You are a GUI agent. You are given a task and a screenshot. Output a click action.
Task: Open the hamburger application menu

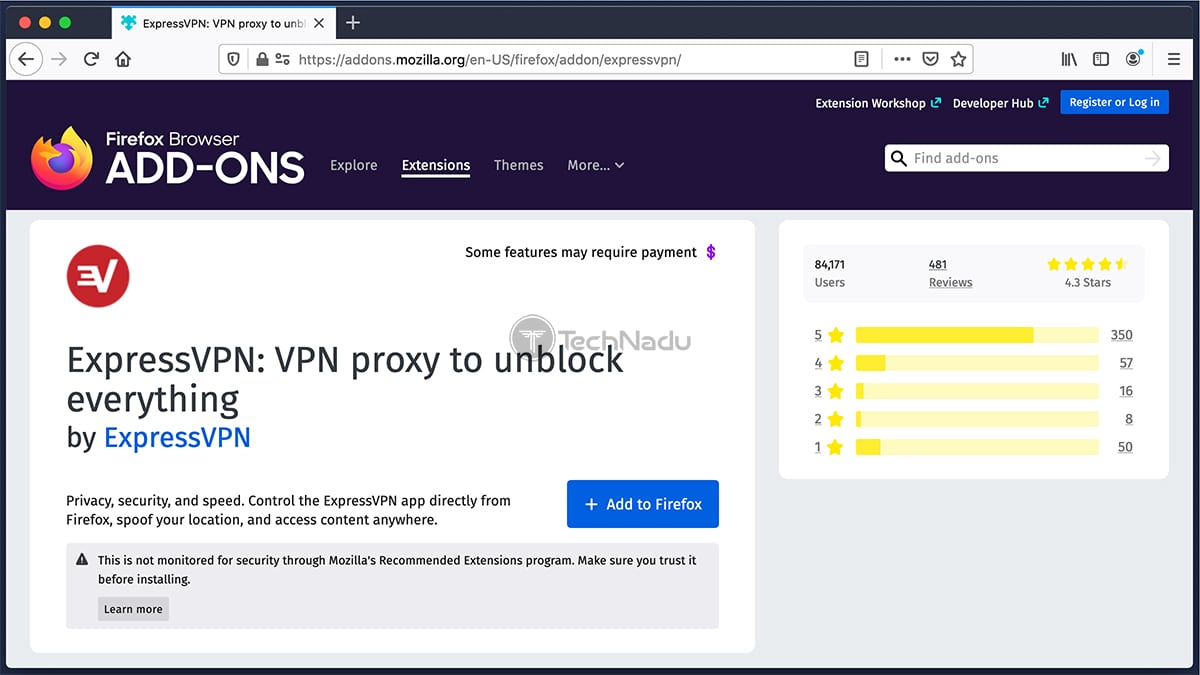click(1174, 59)
